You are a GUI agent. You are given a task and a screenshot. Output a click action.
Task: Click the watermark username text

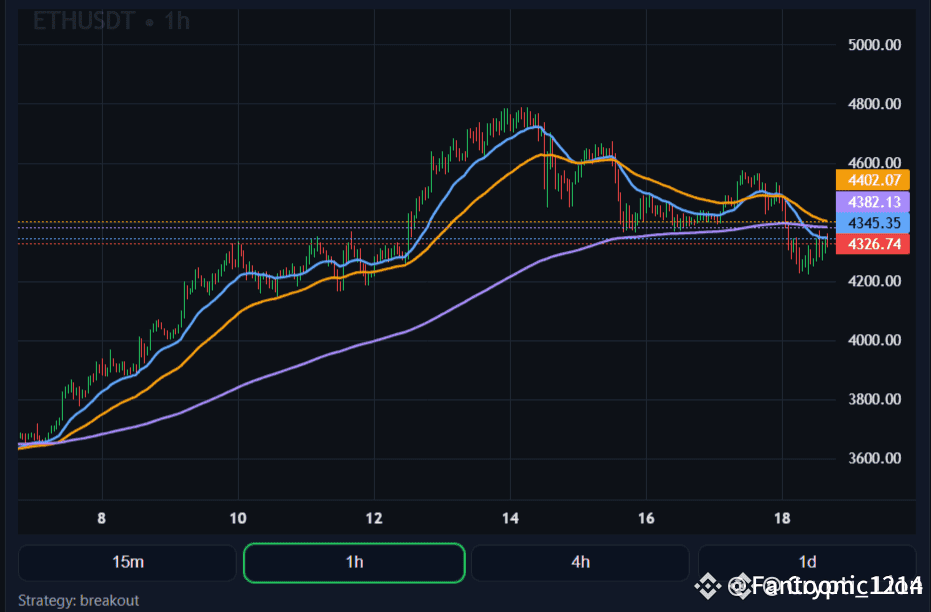click(825, 586)
